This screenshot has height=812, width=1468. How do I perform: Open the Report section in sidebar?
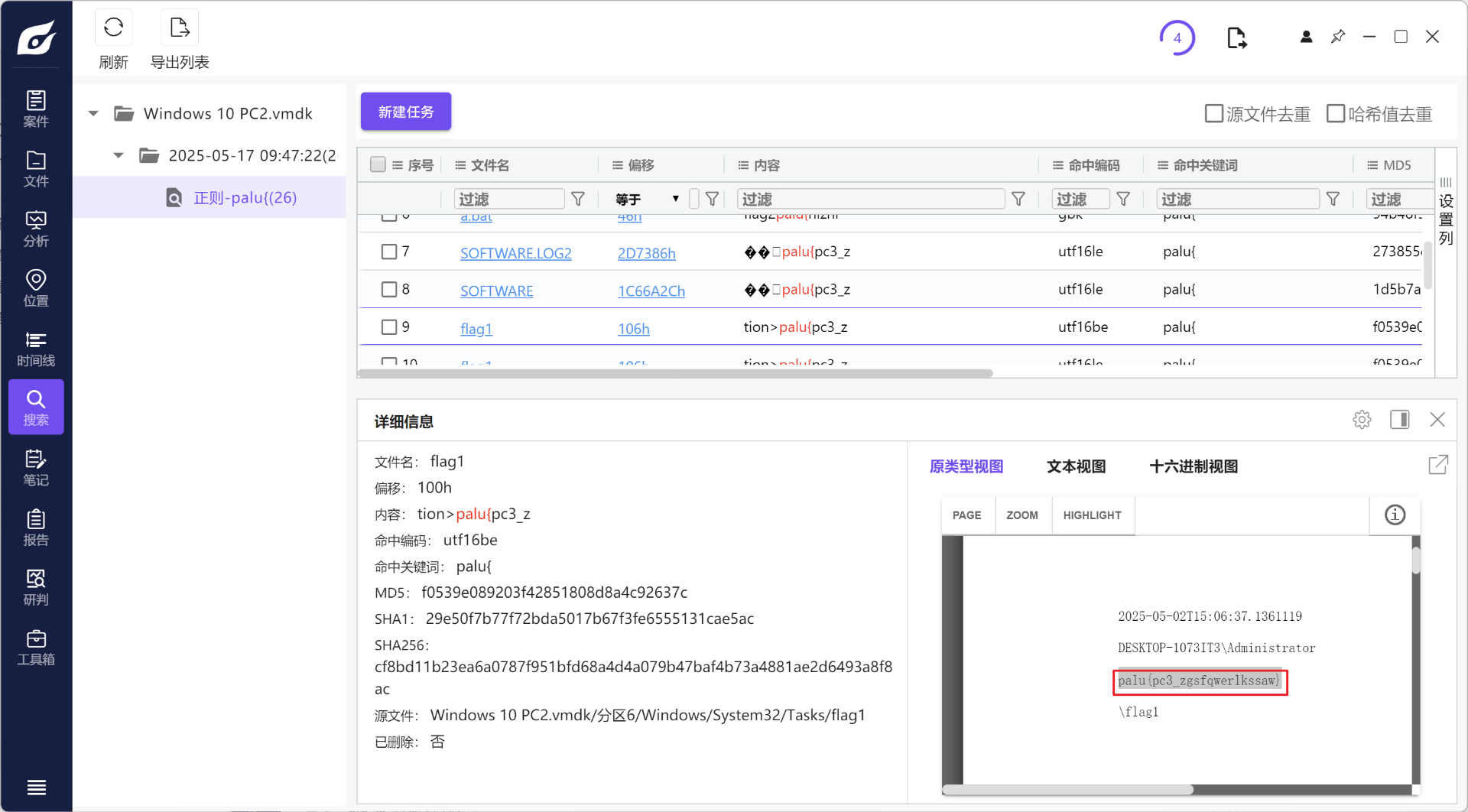click(x=36, y=527)
